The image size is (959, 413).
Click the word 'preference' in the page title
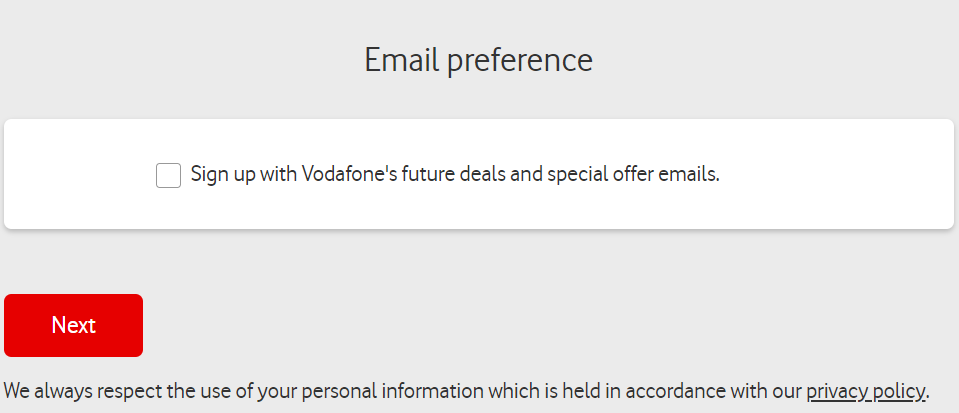[520, 62]
